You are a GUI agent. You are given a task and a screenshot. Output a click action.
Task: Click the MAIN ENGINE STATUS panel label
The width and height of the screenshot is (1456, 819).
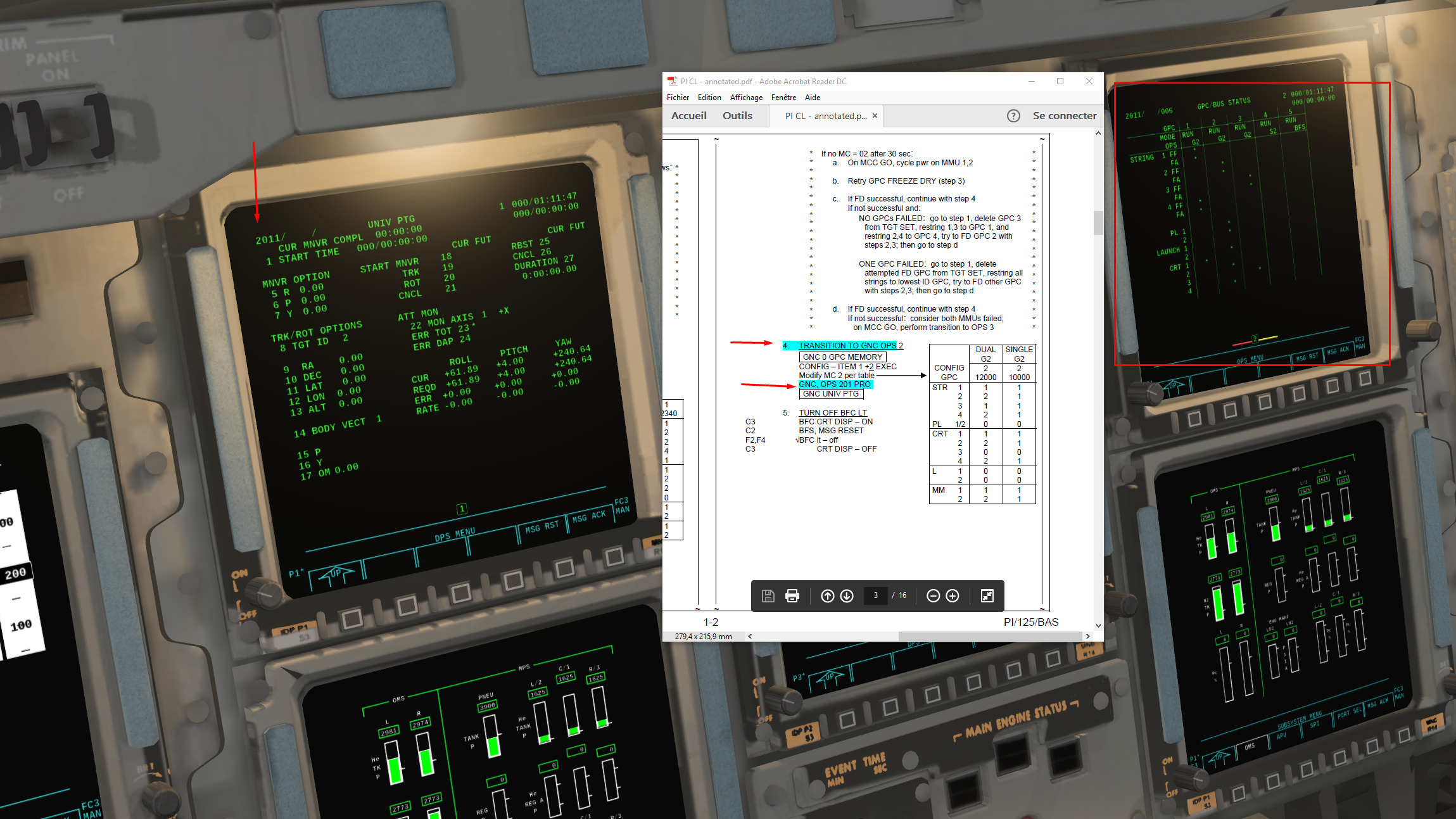click(x=1015, y=720)
